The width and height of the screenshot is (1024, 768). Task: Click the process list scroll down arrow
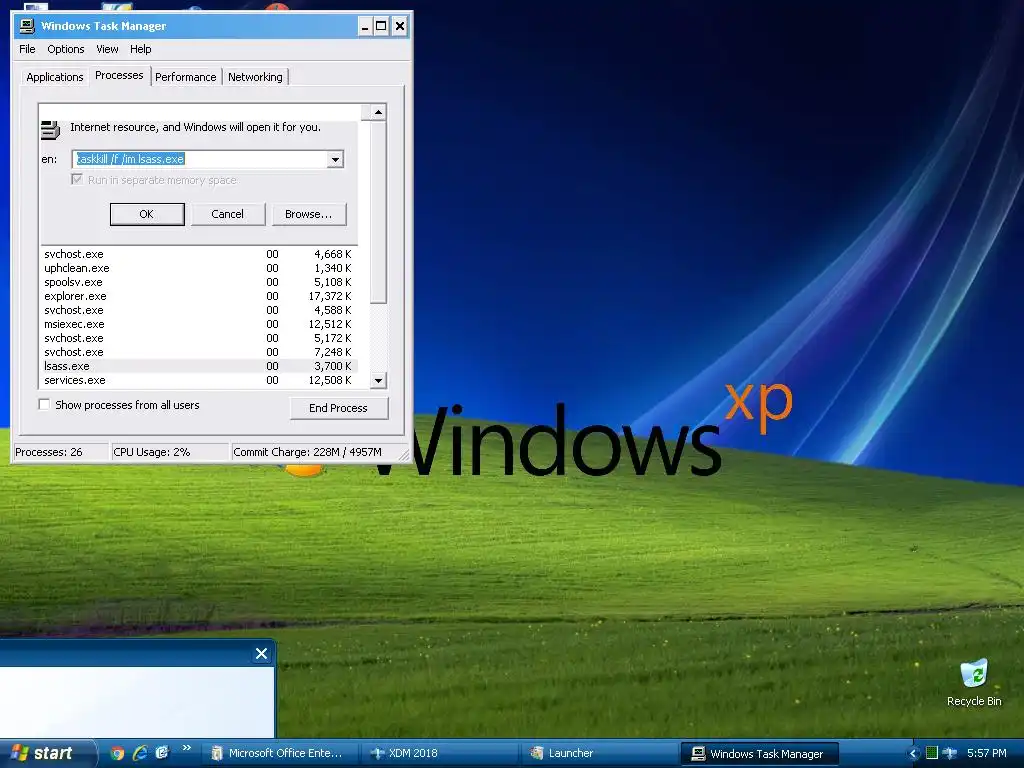378,380
